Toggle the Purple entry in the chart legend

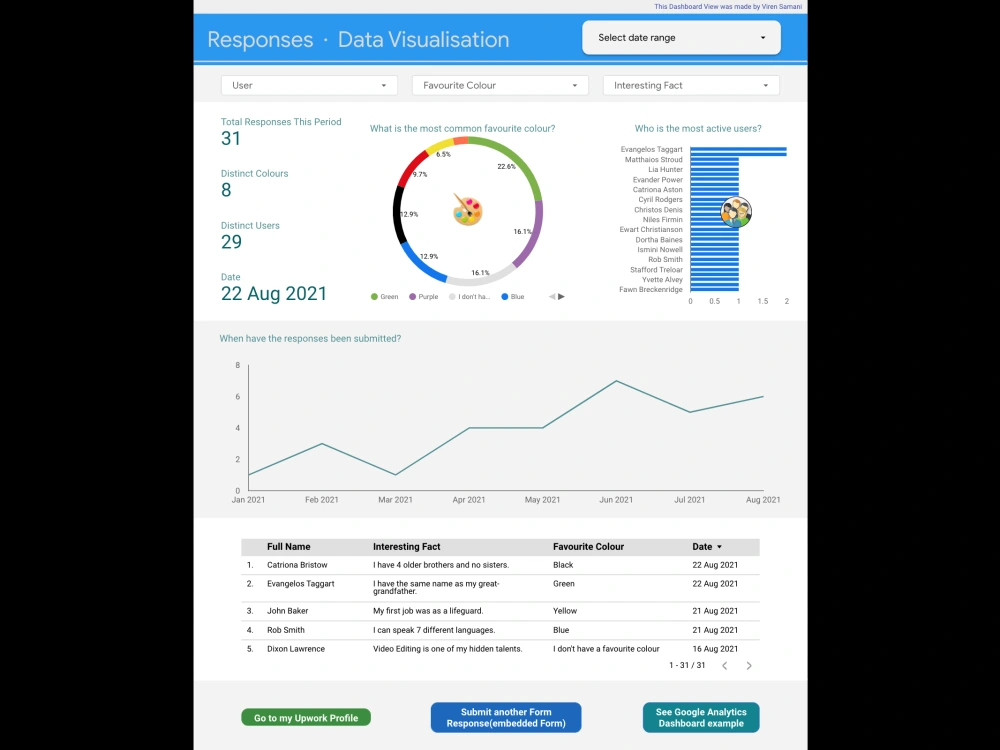point(423,296)
